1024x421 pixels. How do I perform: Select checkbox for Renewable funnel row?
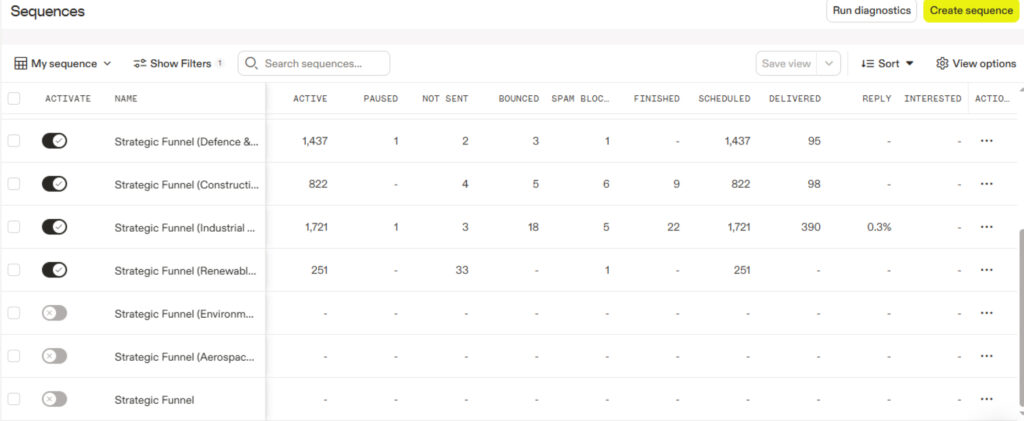point(14,270)
